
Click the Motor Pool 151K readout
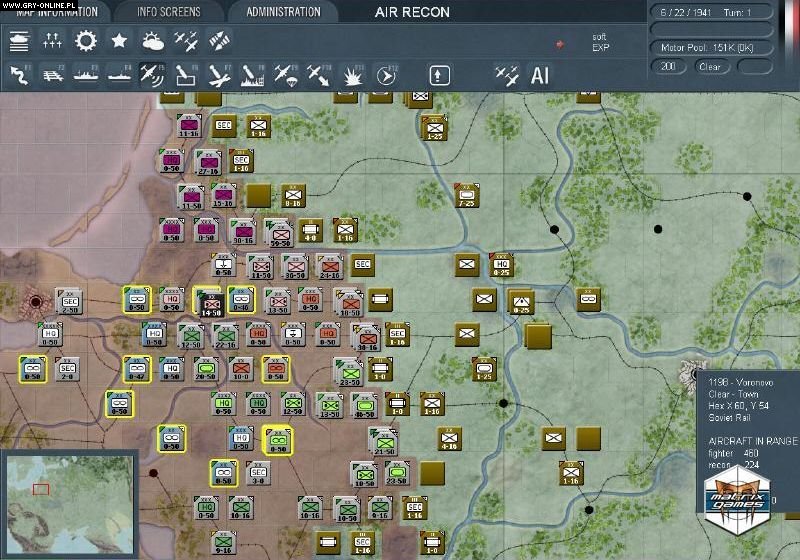click(x=712, y=48)
